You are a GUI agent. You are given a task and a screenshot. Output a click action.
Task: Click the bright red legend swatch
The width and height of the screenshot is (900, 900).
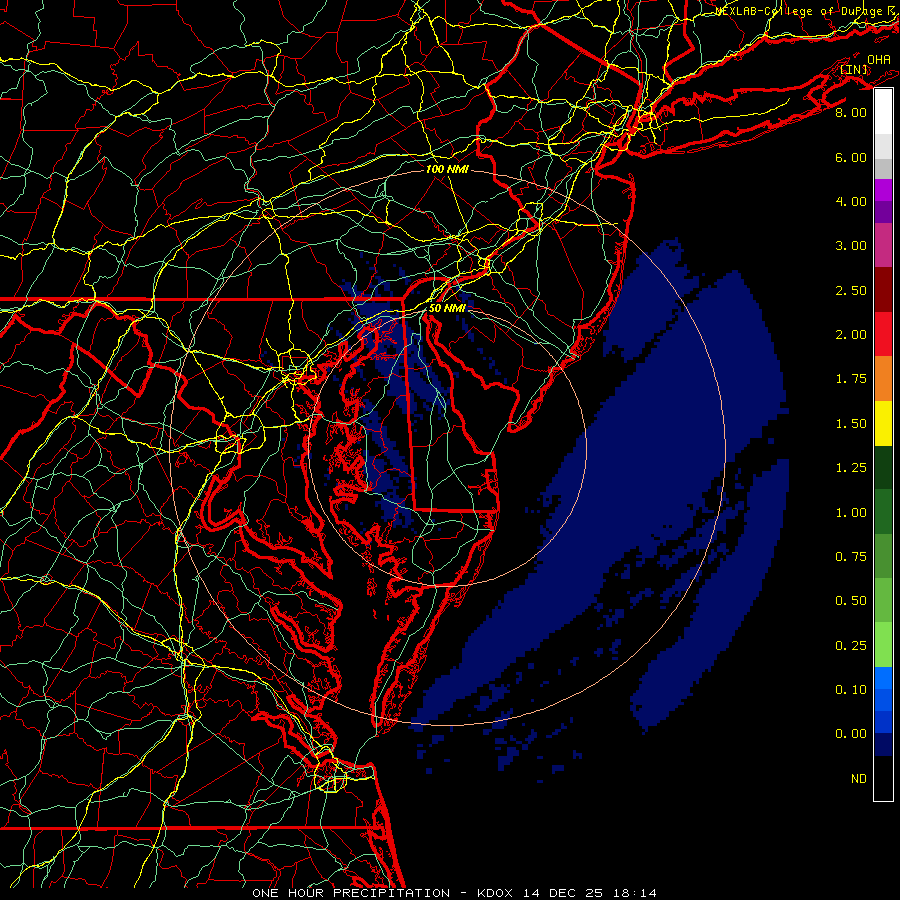(883, 334)
